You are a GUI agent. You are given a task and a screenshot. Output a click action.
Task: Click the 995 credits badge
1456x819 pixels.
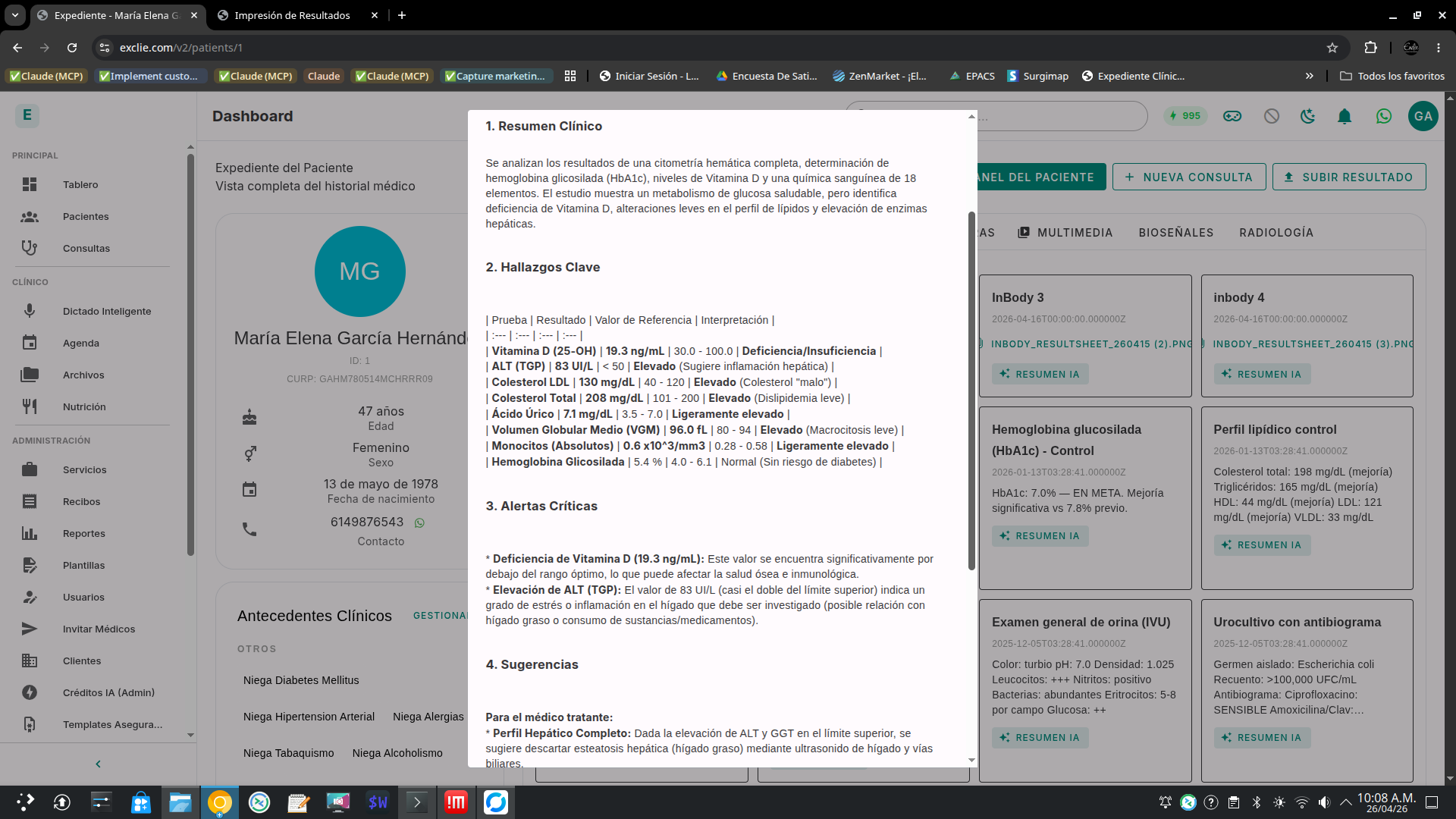pos(1185,116)
